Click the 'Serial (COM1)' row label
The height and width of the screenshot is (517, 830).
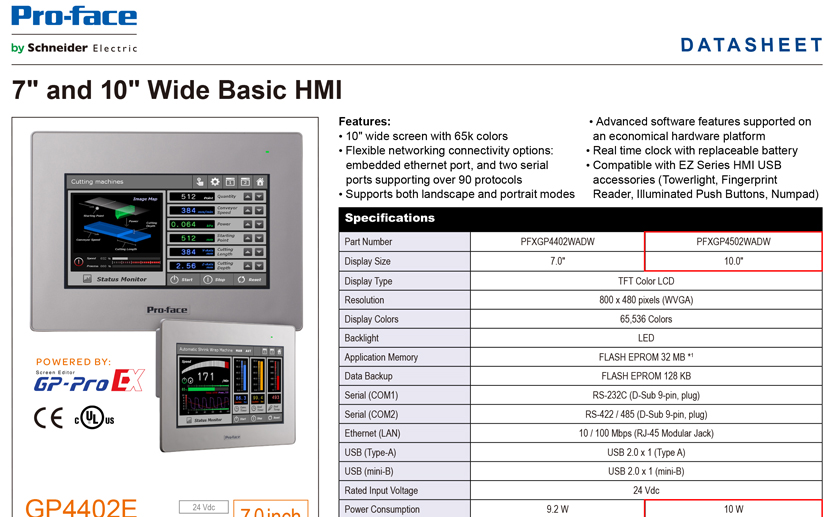(371, 395)
